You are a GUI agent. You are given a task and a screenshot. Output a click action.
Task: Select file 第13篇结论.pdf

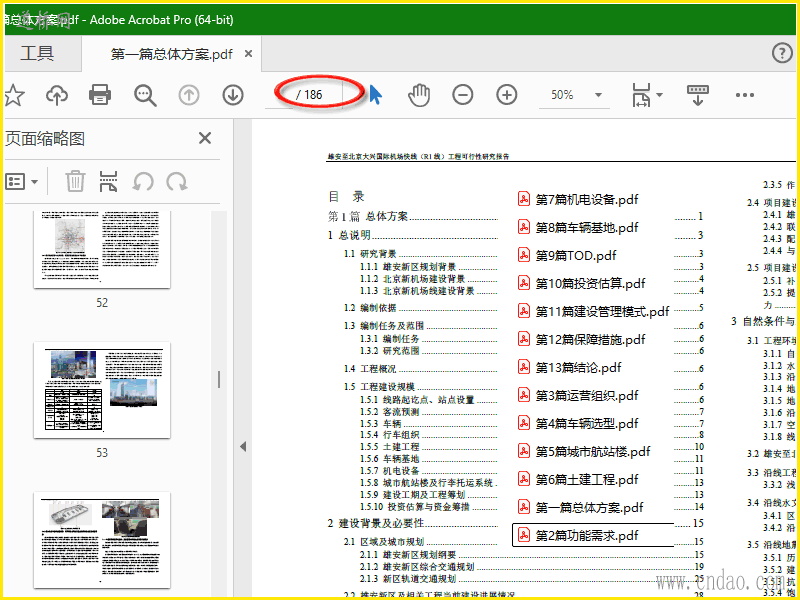click(569, 367)
